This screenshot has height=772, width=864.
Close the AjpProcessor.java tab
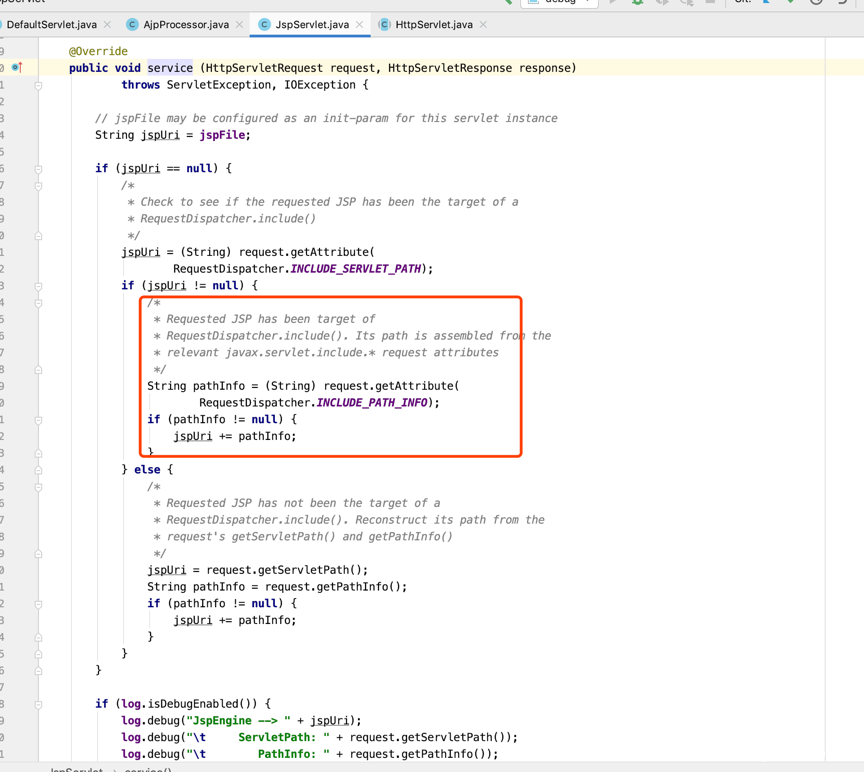[x=239, y=25]
